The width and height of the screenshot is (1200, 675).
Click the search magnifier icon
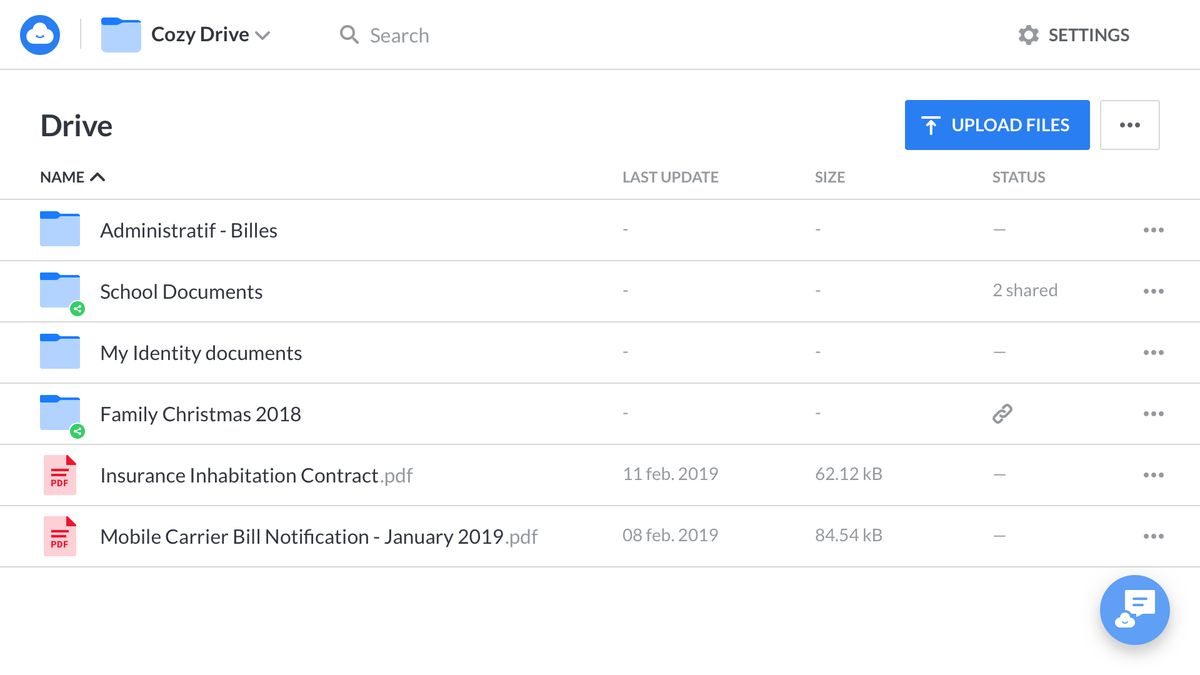pos(349,34)
